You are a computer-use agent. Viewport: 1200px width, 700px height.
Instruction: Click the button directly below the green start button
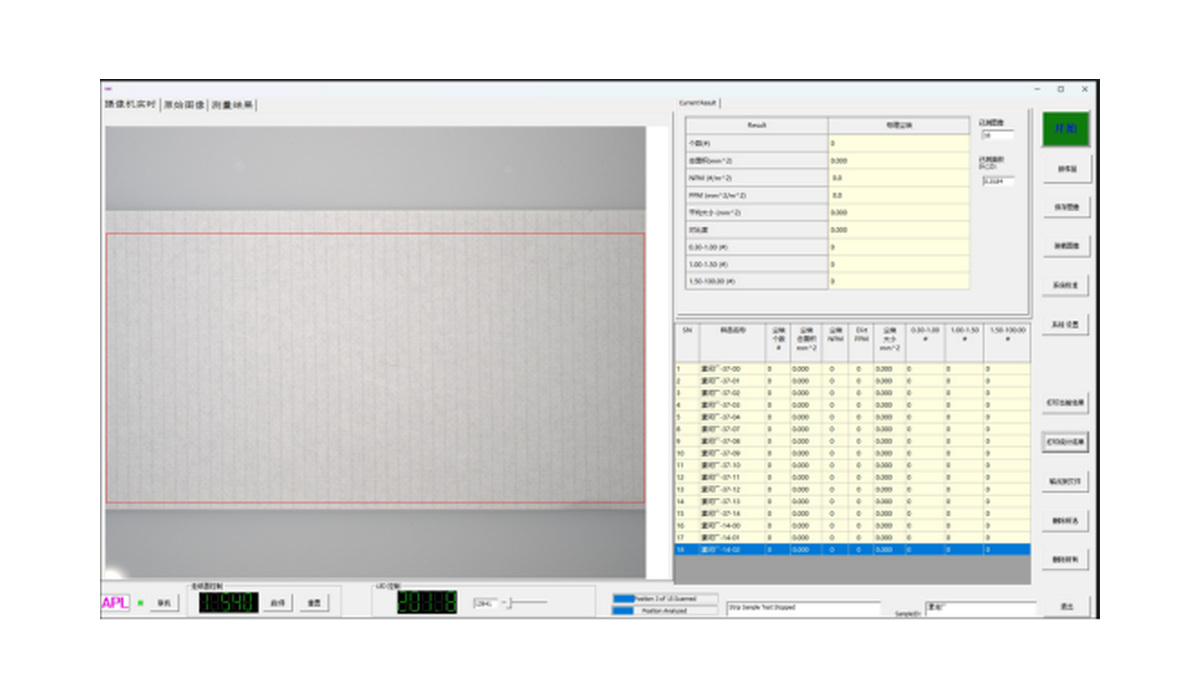(x=1066, y=169)
